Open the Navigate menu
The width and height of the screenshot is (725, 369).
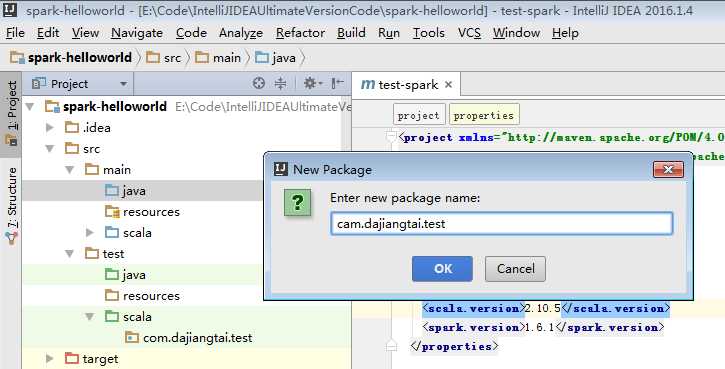coord(137,33)
